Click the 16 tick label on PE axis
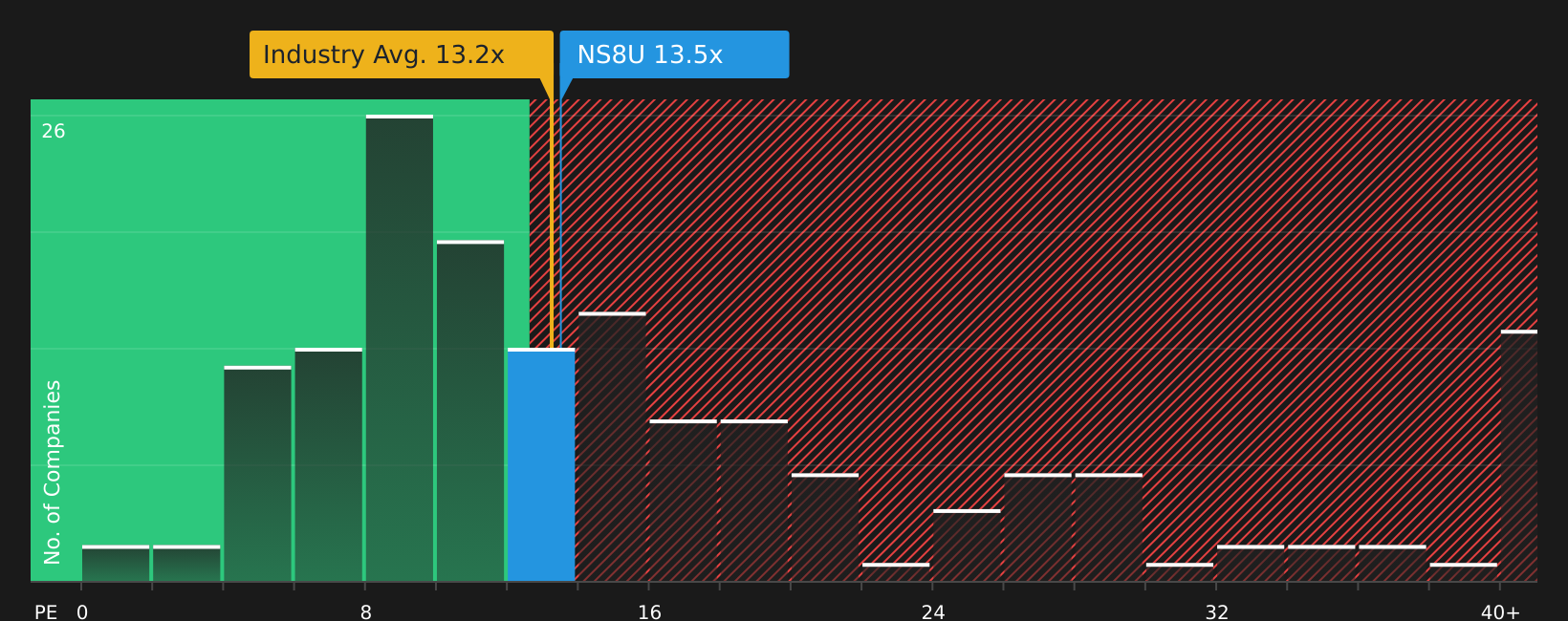This screenshot has width=1568, height=621. tap(649, 612)
